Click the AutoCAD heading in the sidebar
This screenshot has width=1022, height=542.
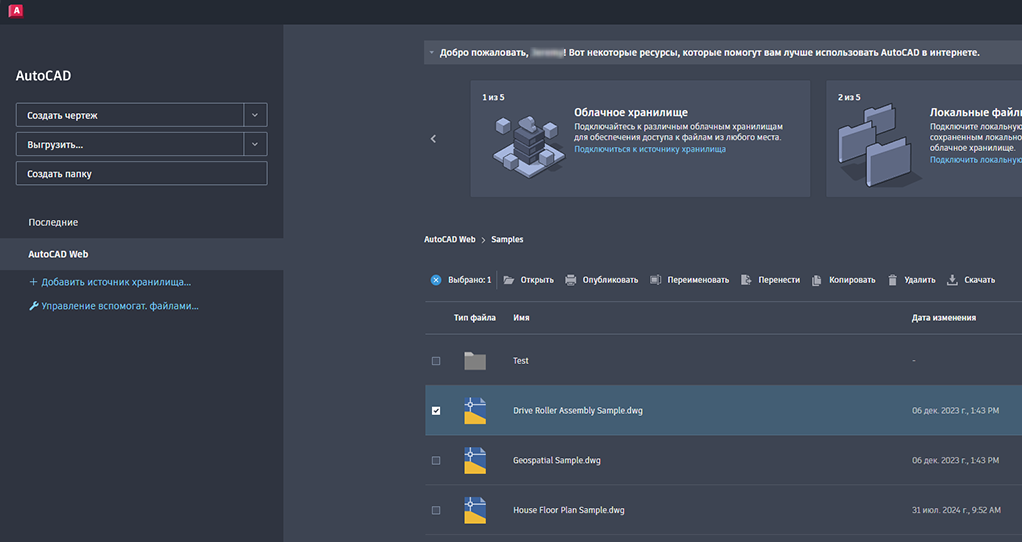tap(43, 76)
